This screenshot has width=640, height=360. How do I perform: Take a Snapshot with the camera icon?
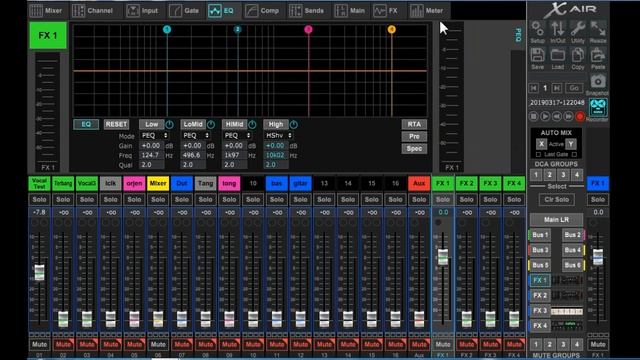598,82
